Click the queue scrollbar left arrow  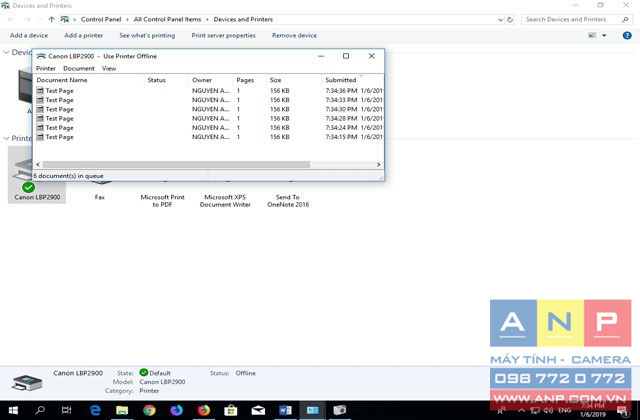(38, 164)
